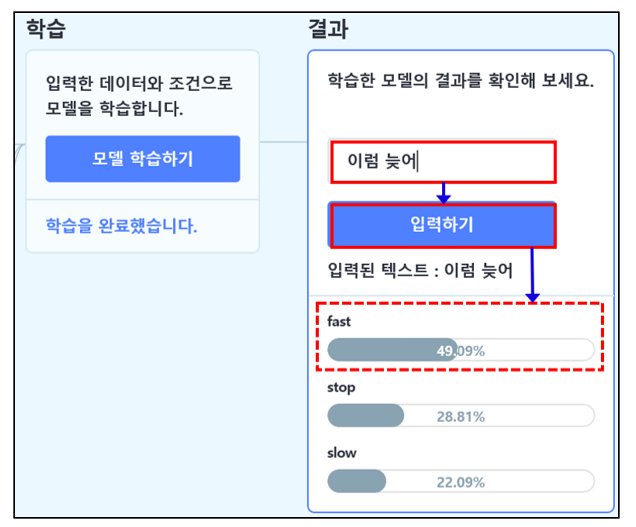The image size is (636, 527).
Task: Click the fast class label
Action: click(x=339, y=321)
